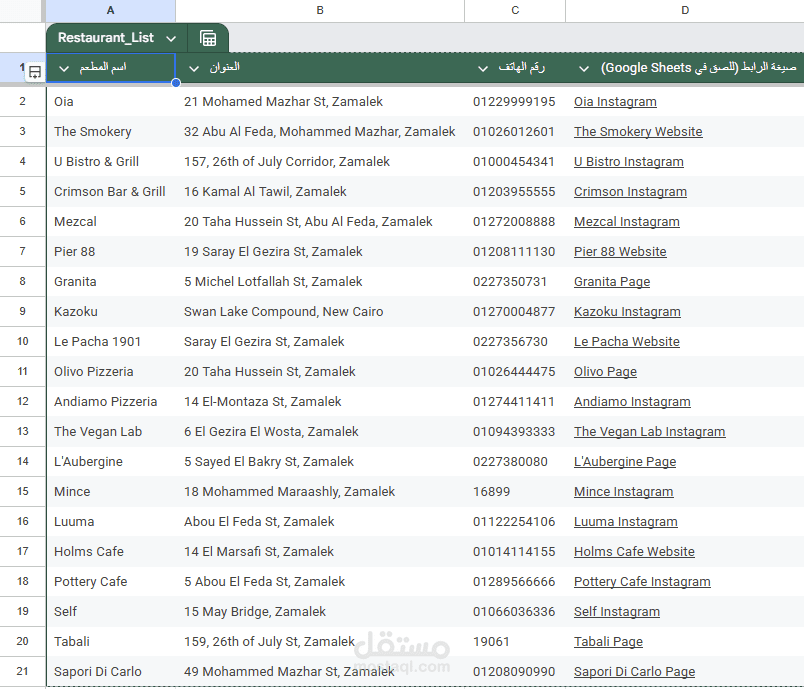Select row 9 header
This screenshot has width=804, height=689.
point(23,312)
